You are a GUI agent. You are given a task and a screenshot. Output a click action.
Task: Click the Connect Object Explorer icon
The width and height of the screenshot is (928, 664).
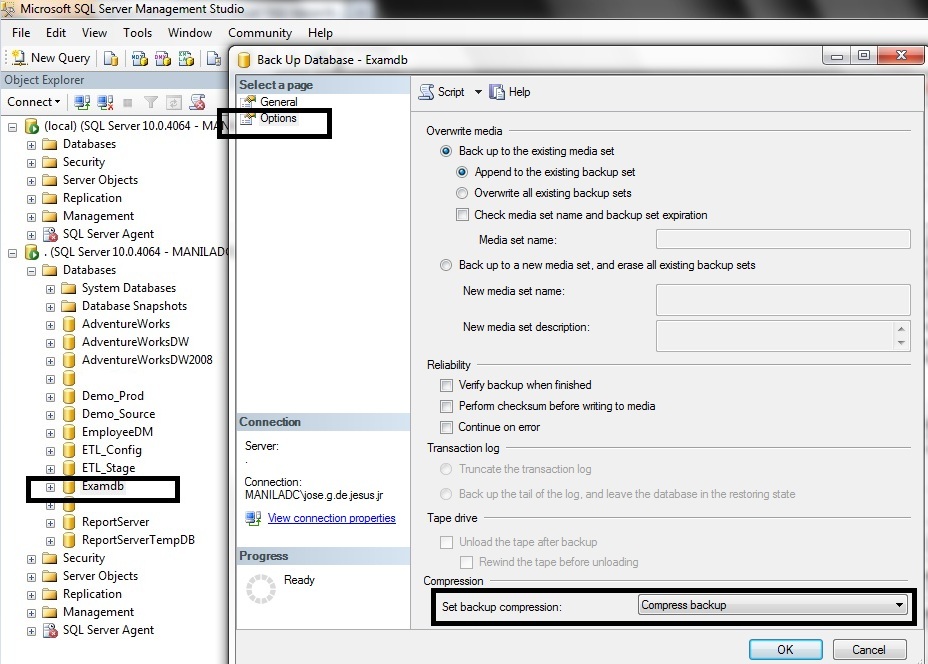(x=82, y=102)
